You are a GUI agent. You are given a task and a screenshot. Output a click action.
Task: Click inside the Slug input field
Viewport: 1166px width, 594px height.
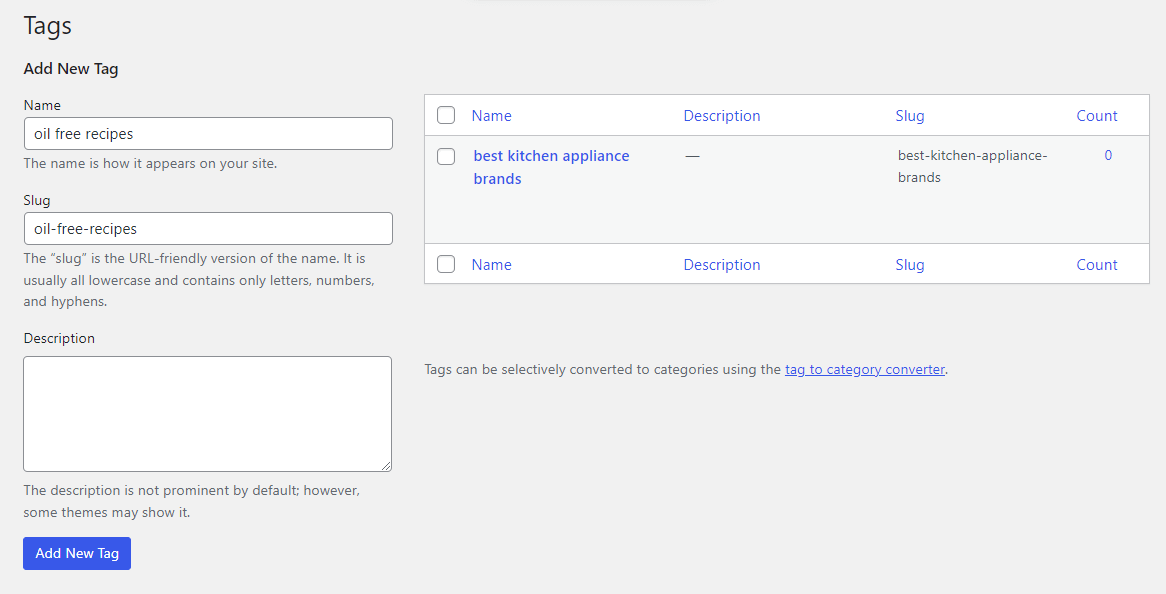(x=207, y=228)
